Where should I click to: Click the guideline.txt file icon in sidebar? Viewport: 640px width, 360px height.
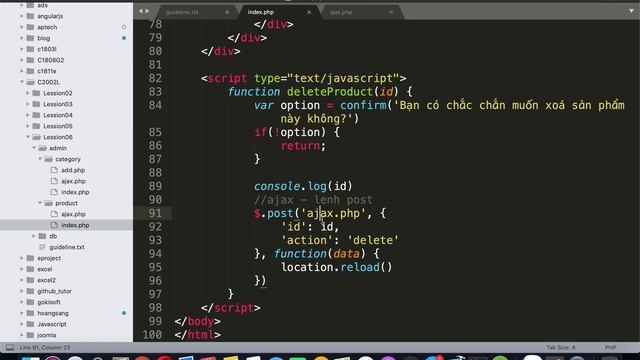click(42, 247)
